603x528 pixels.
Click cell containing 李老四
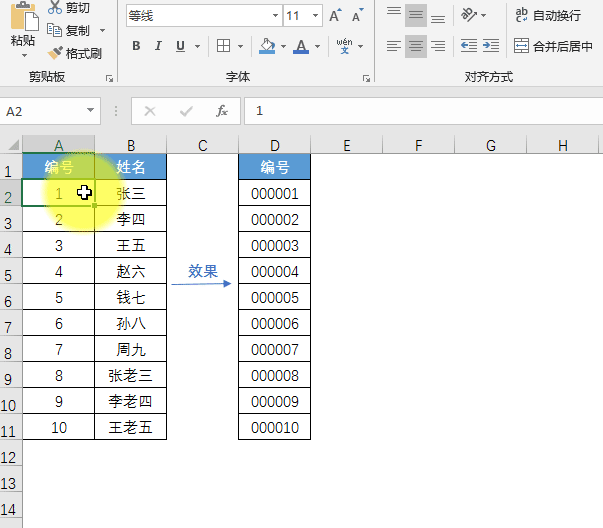[131, 401]
